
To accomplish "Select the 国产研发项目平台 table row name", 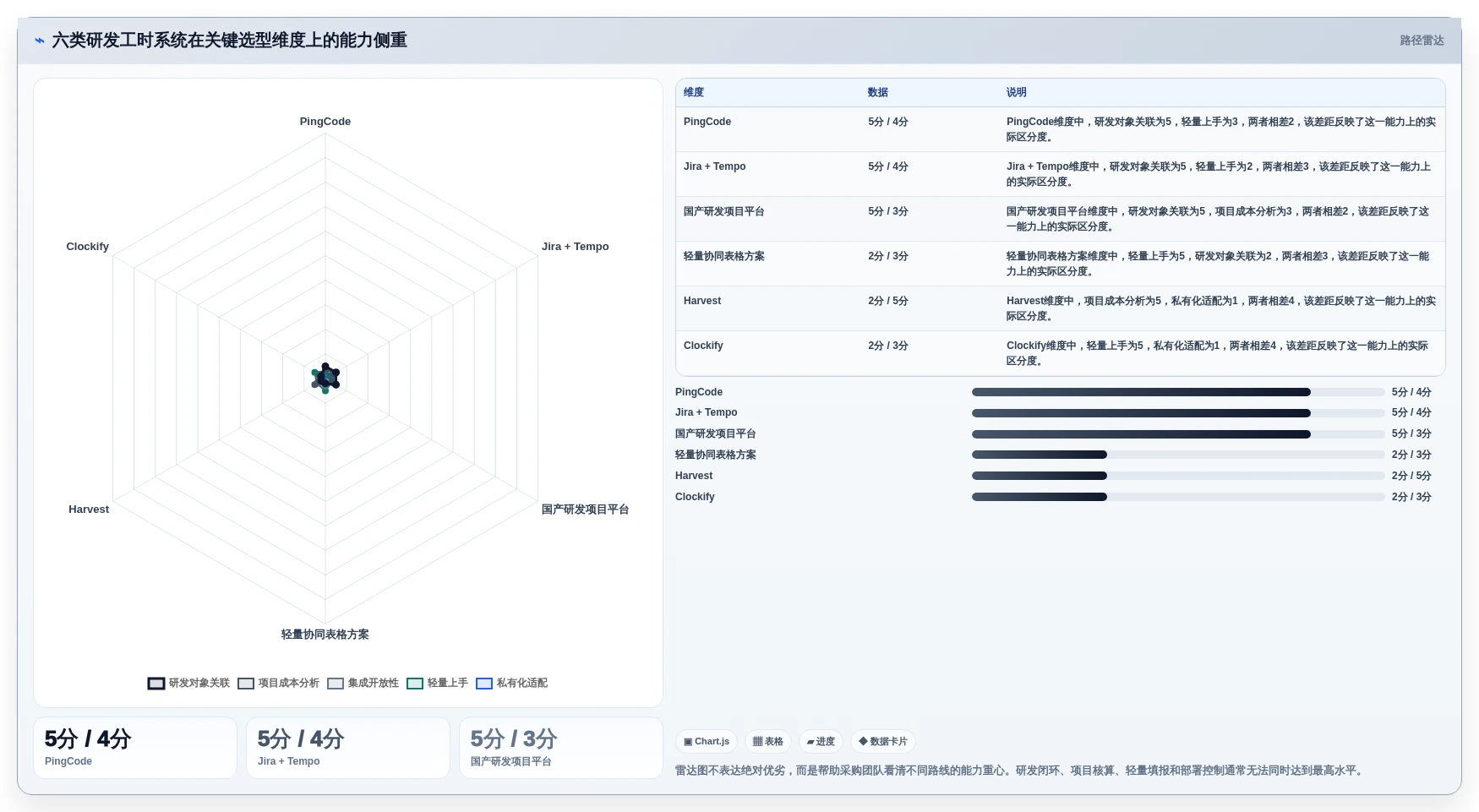I will pyautogui.click(x=724, y=211).
